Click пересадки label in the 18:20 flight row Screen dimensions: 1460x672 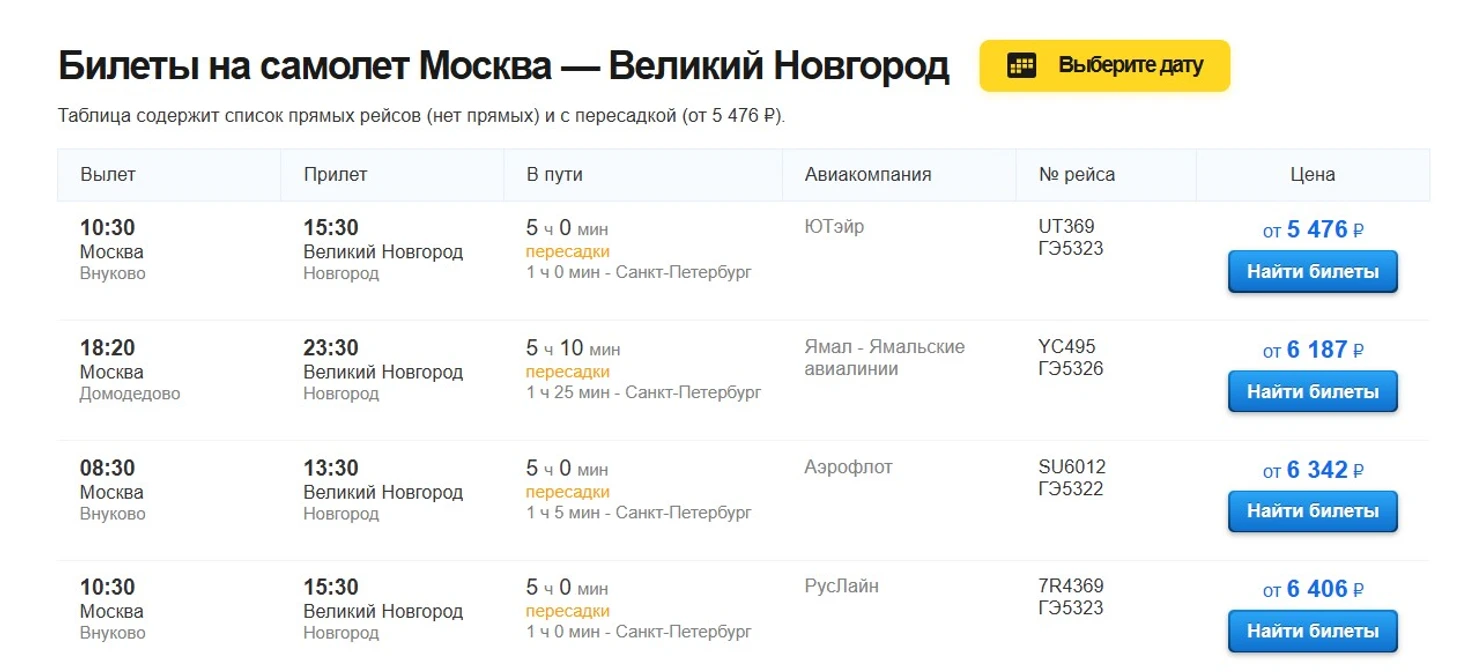(x=567, y=371)
